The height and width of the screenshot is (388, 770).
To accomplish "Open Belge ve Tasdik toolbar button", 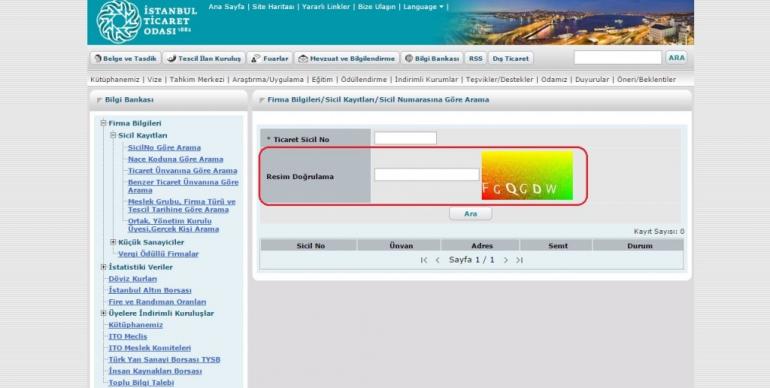I will tap(125, 58).
